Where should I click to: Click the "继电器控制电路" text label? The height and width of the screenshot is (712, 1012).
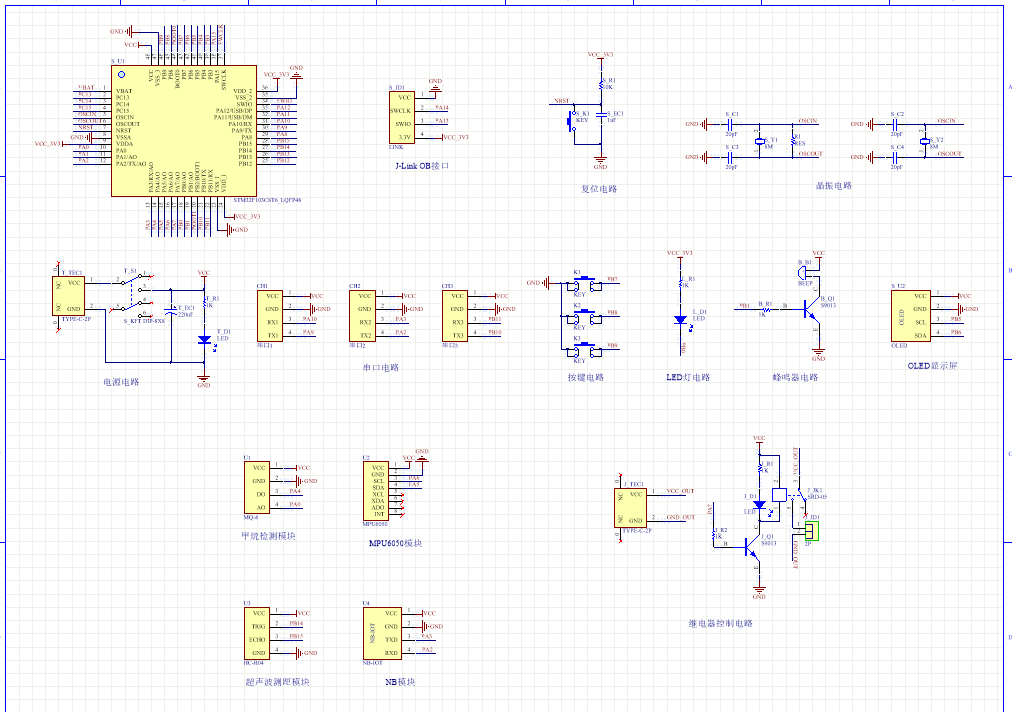(721, 624)
